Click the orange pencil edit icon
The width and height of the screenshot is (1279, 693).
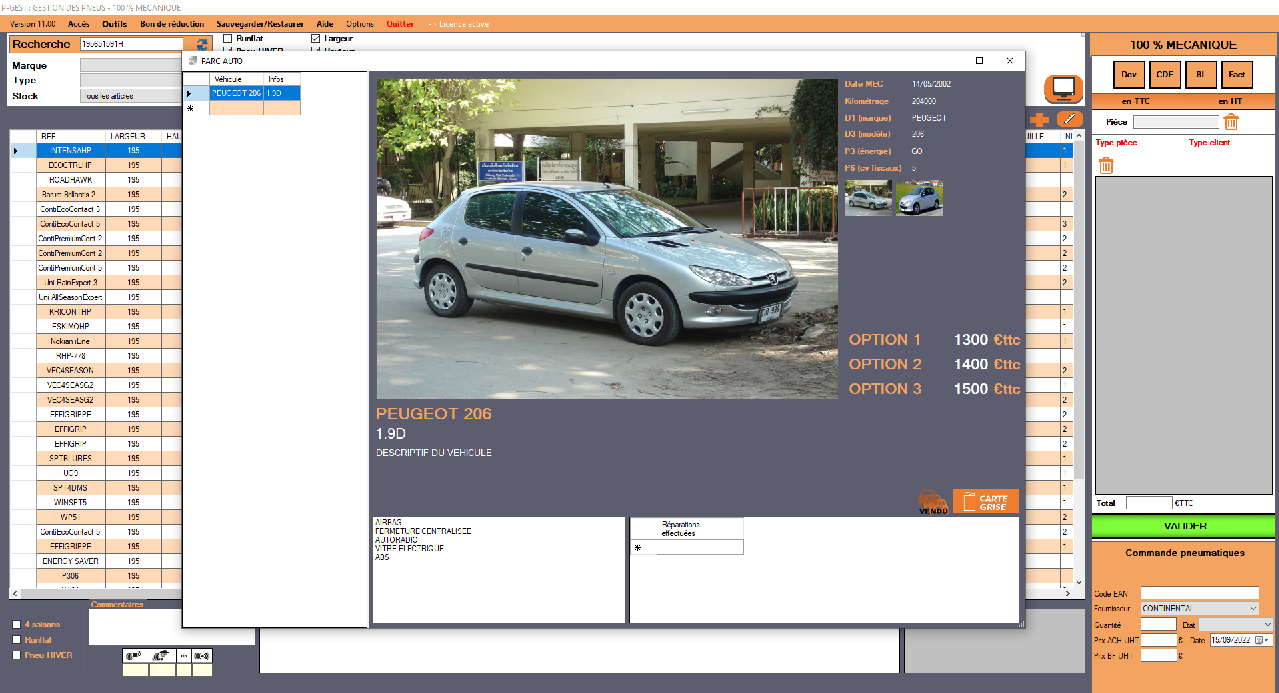[1069, 119]
